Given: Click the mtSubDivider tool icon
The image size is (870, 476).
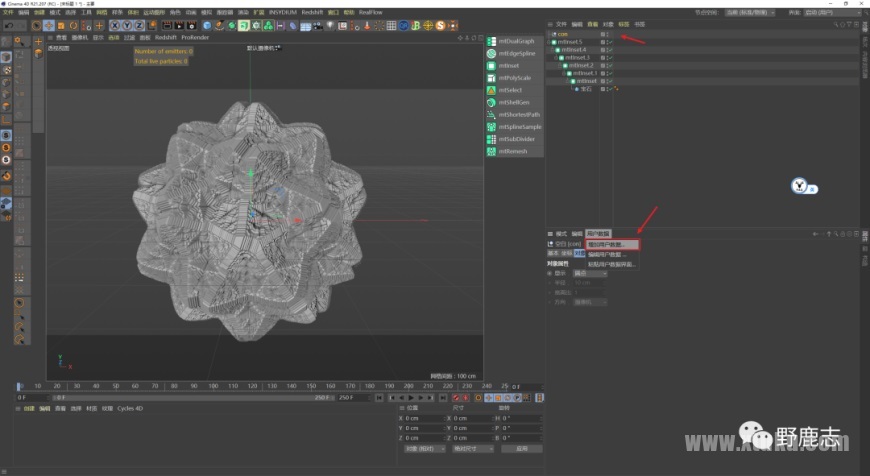Looking at the screenshot, I should [x=491, y=139].
